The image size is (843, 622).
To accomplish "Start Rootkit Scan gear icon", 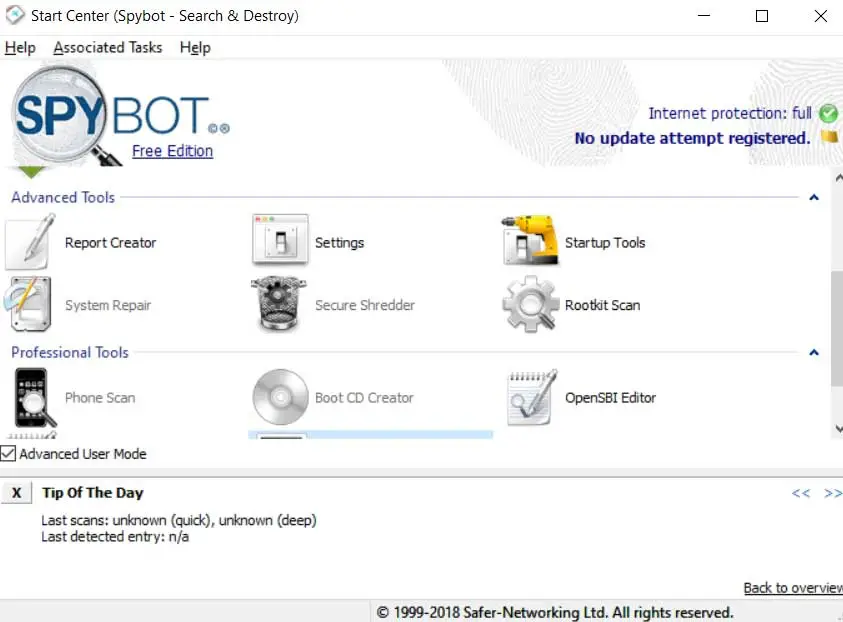I will [x=530, y=304].
